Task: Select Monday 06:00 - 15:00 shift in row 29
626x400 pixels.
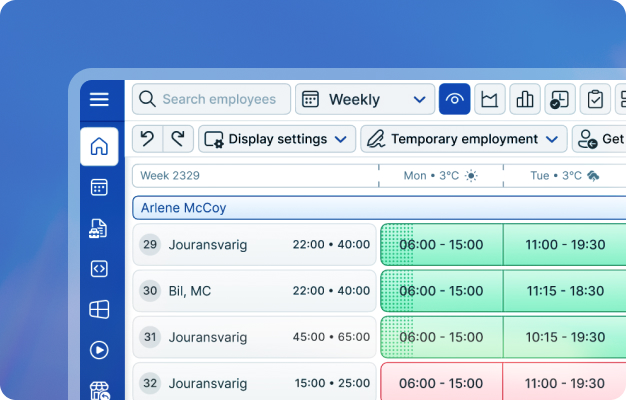Action: (441, 244)
